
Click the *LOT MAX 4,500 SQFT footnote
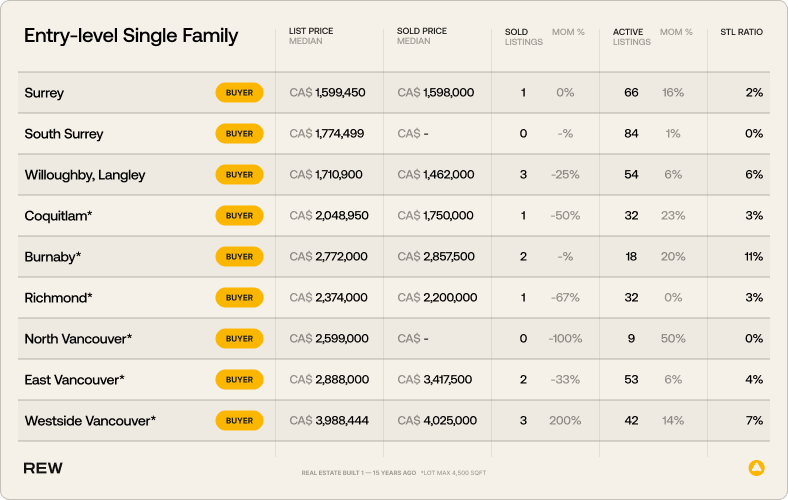point(453,473)
